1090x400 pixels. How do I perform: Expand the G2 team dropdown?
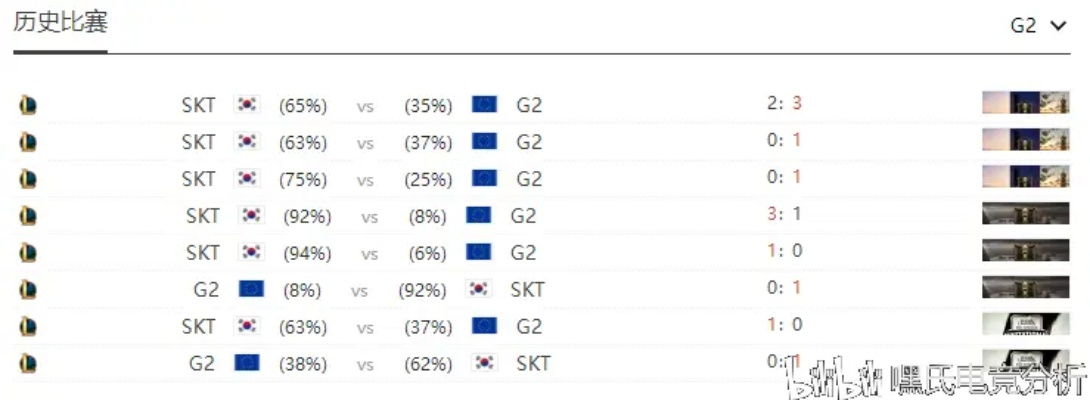coord(1039,26)
